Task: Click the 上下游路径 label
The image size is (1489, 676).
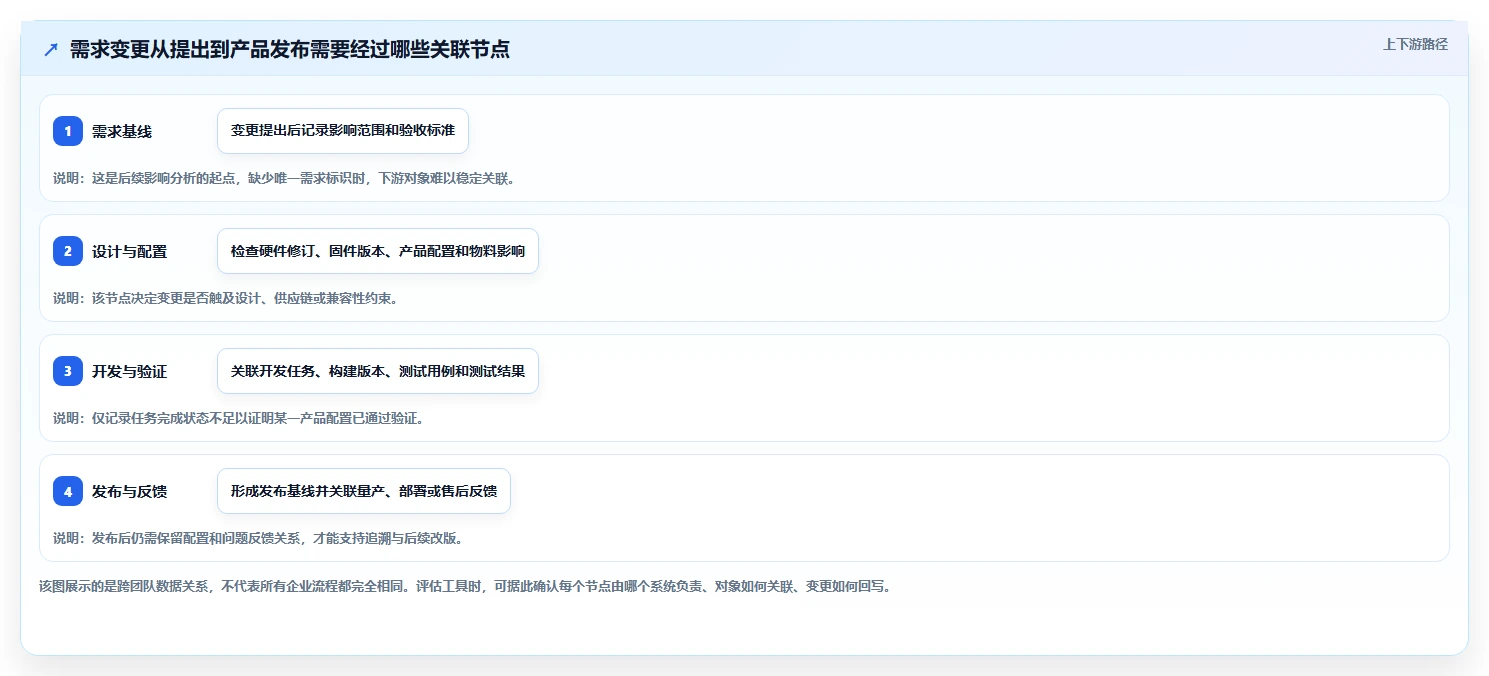Action: pyautogui.click(x=1415, y=44)
